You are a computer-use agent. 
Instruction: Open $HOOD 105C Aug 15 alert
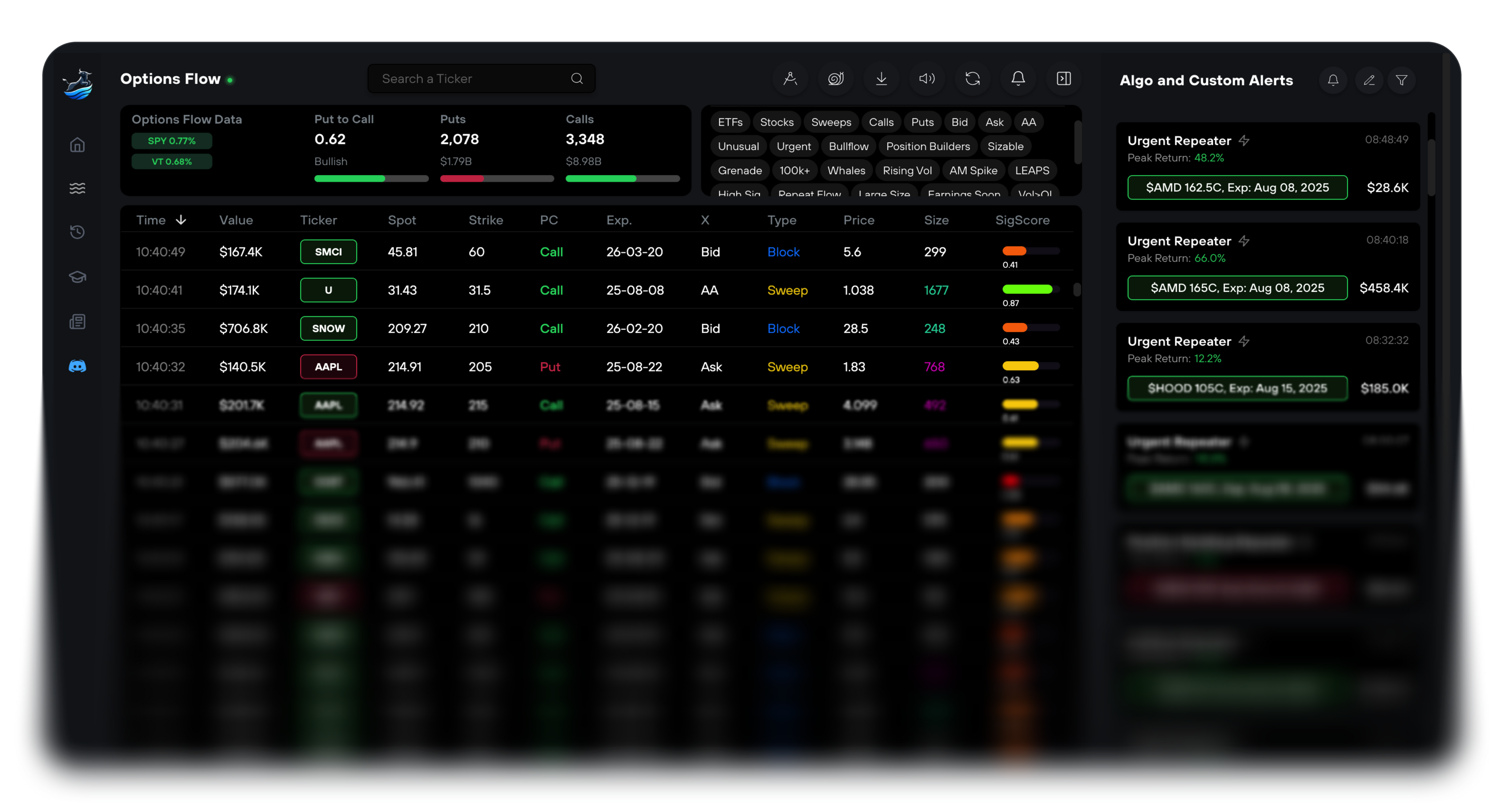coord(1237,389)
